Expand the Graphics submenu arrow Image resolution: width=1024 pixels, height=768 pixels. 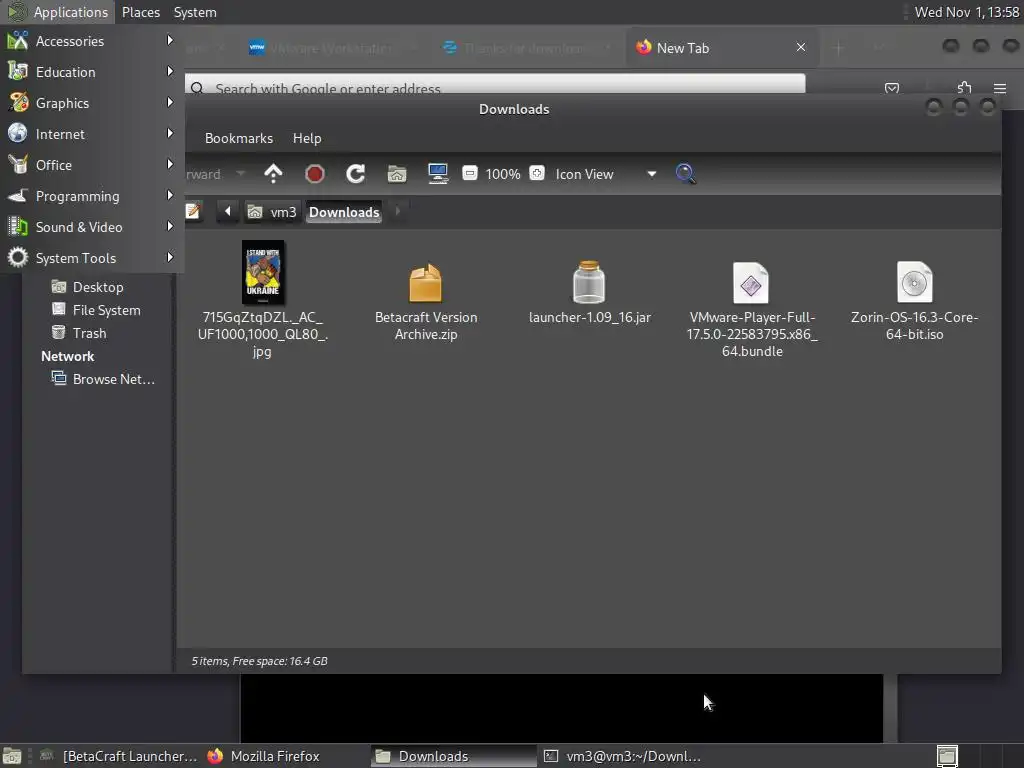[170, 103]
